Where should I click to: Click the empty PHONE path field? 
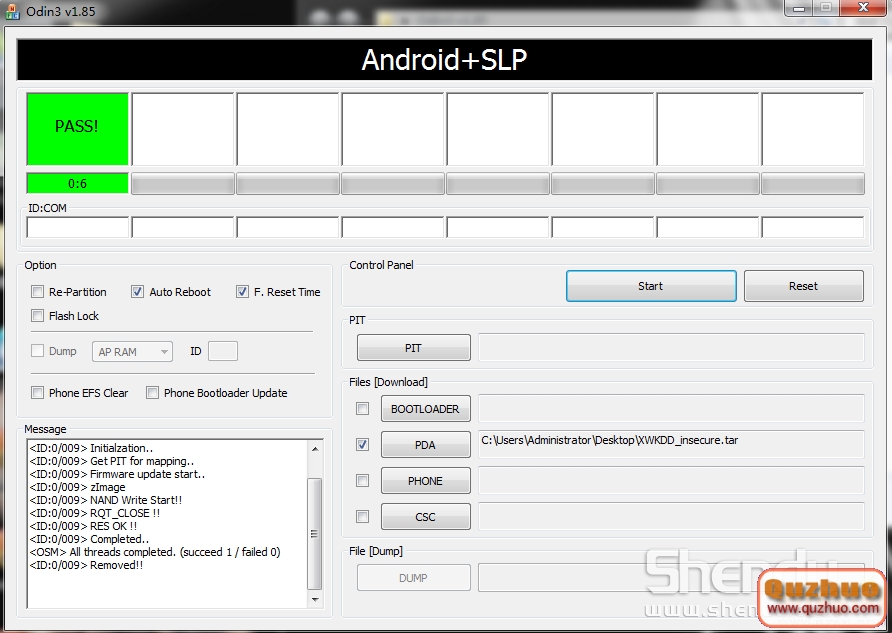point(671,481)
